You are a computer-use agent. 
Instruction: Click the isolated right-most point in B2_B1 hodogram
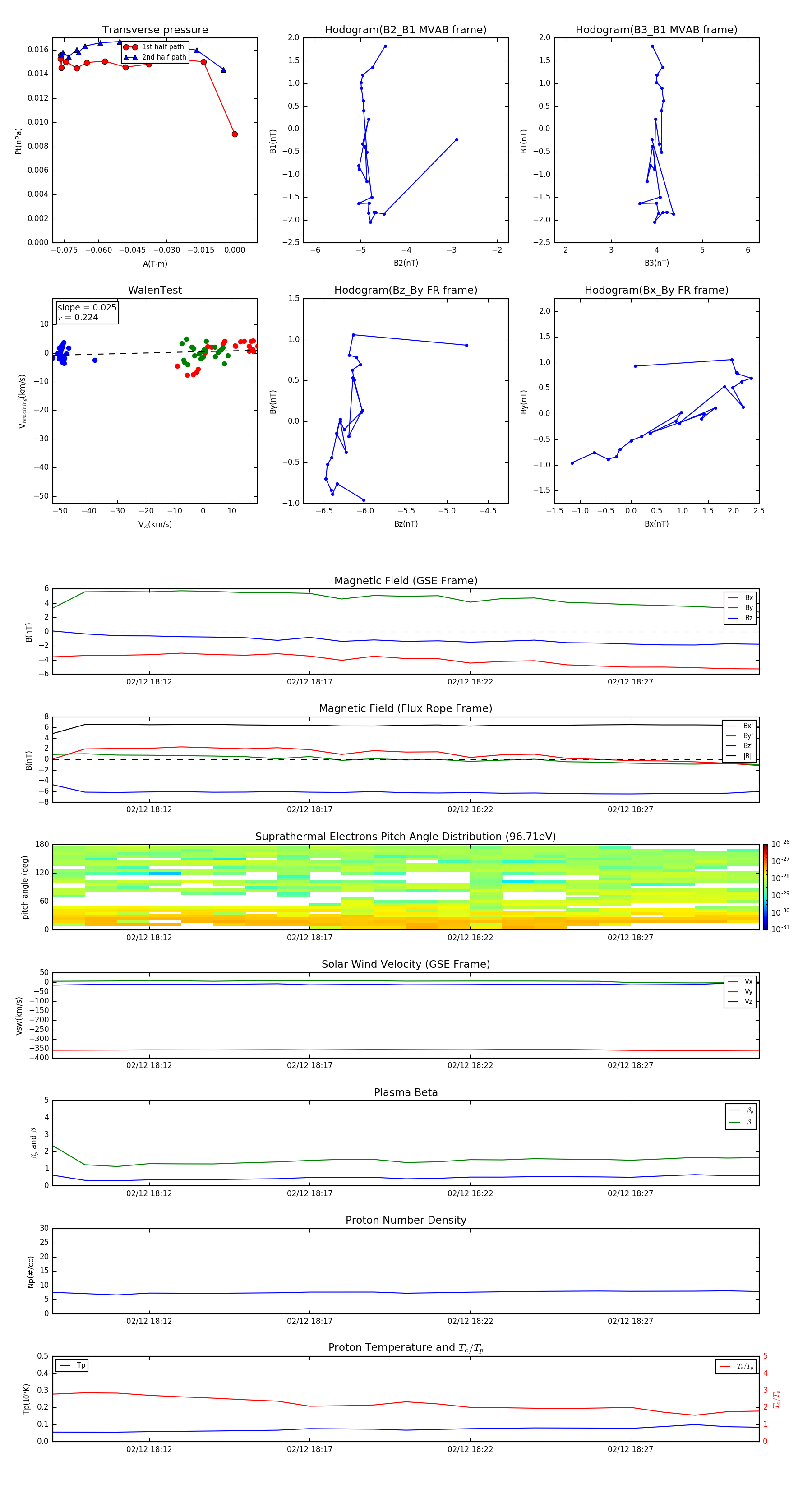click(457, 139)
